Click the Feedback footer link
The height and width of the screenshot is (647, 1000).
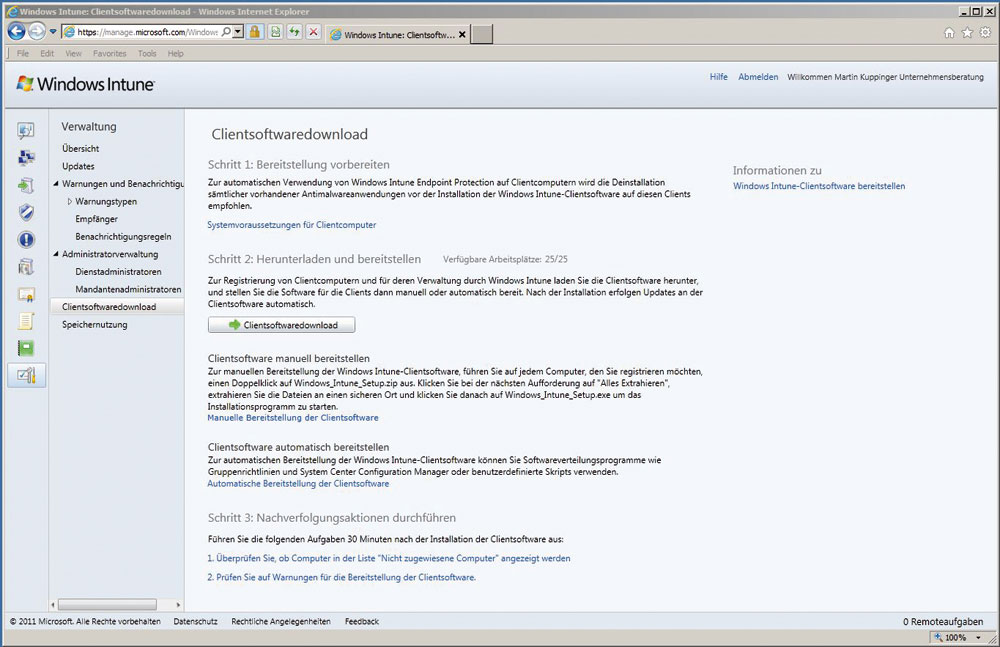(x=362, y=621)
